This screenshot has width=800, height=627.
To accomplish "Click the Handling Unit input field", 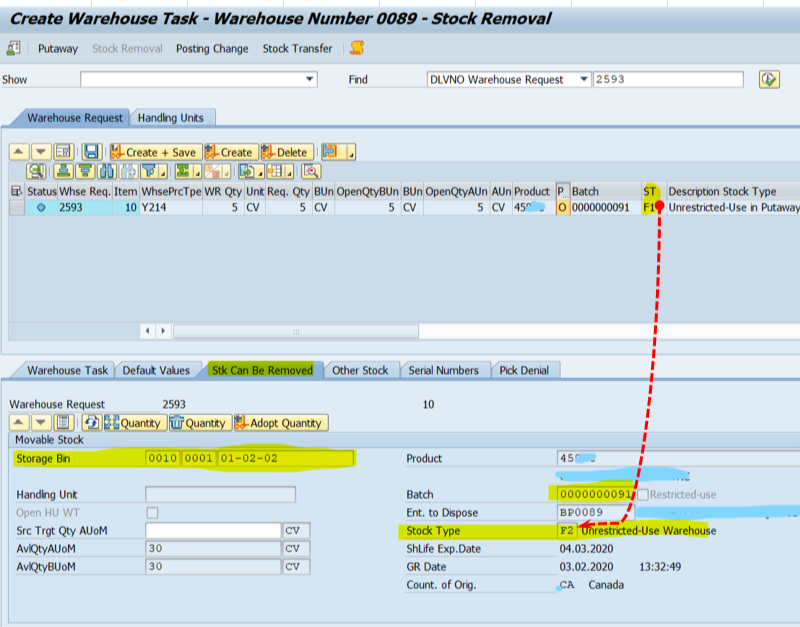I will (x=220, y=494).
